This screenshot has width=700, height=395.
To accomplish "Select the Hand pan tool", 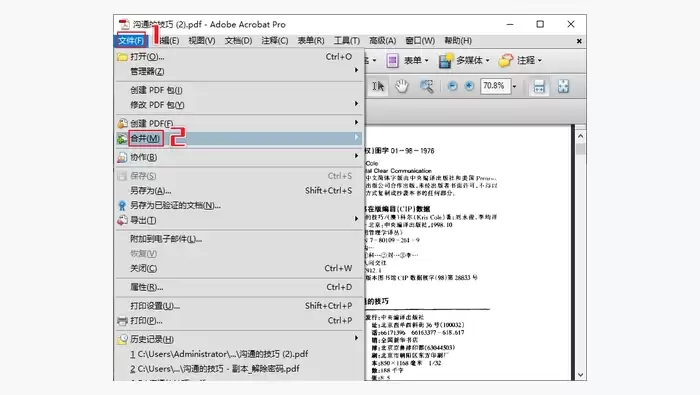I will (x=402, y=86).
